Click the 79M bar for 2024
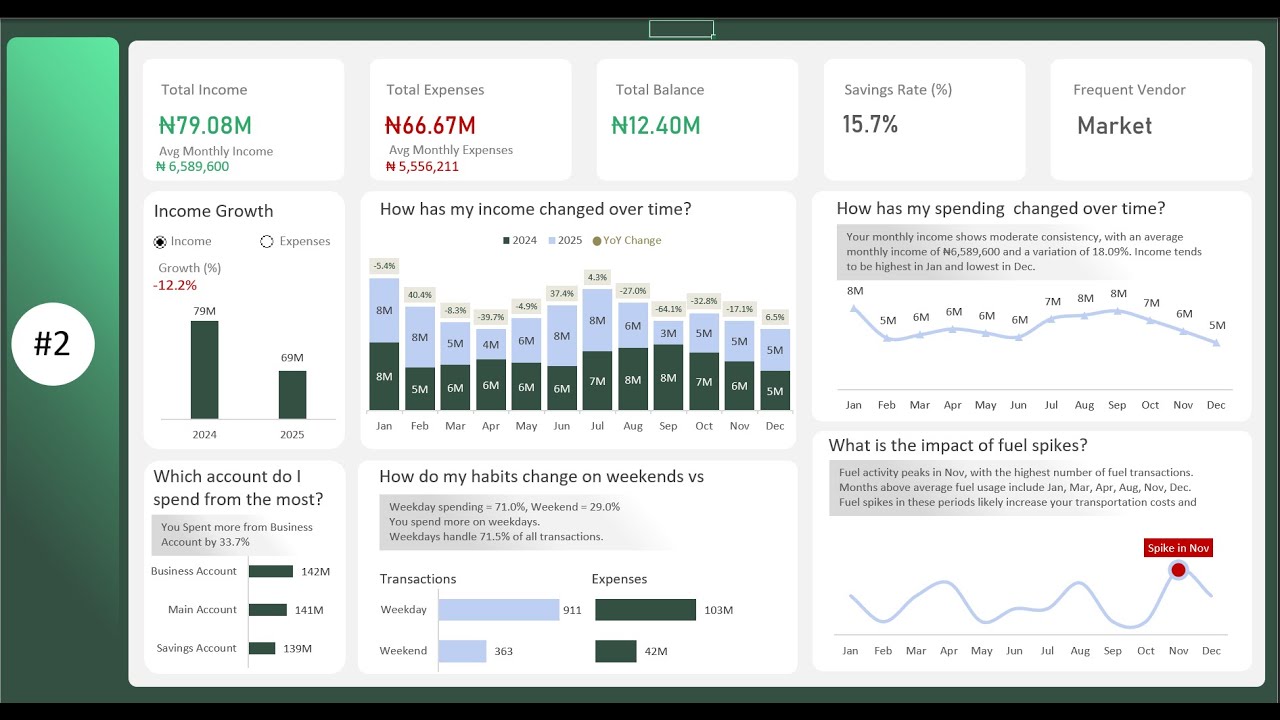The image size is (1280, 720). pos(204,369)
